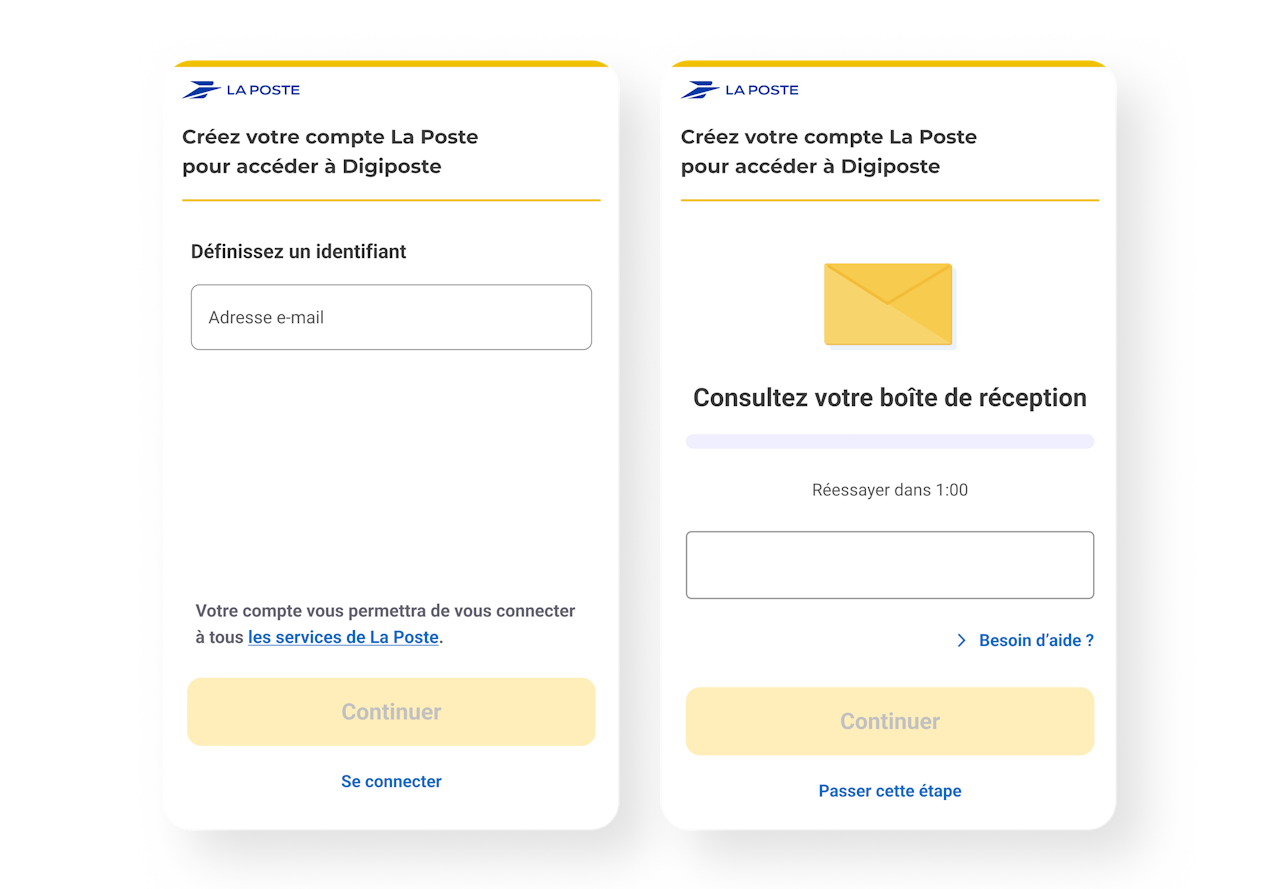Click right card title Créez votre compte

tap(829, 151)
